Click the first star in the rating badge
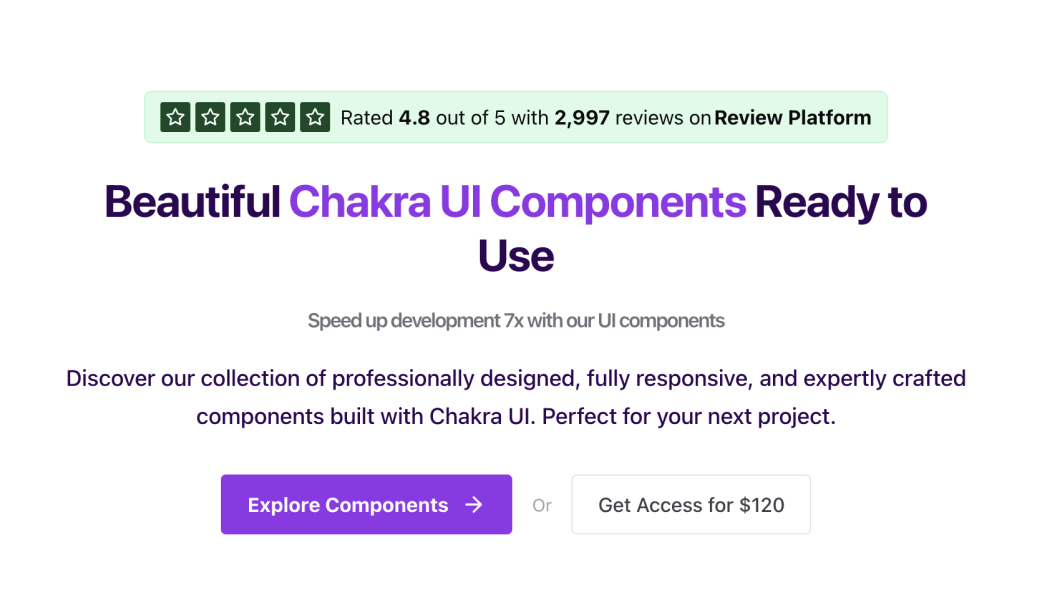Image resolution: width=1057 pixels, height=594 pixels. click(x=176, y=117)
